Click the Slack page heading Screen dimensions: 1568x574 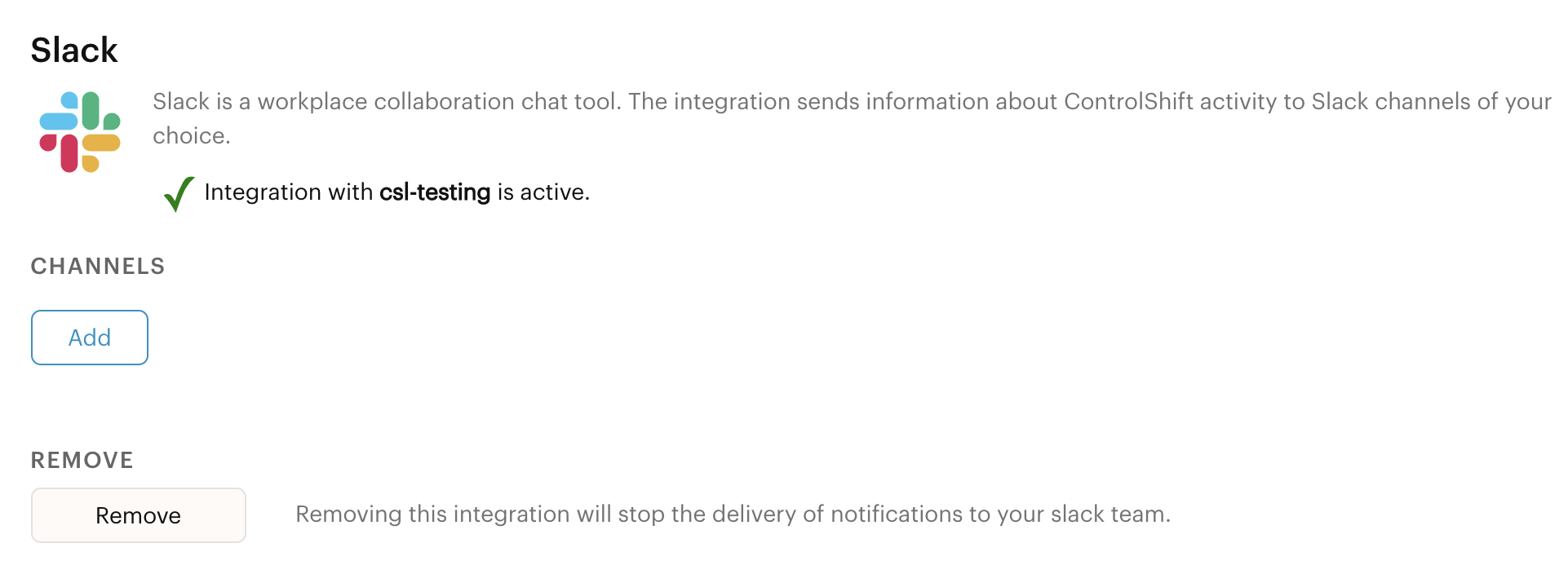click(x=74, y=50)
